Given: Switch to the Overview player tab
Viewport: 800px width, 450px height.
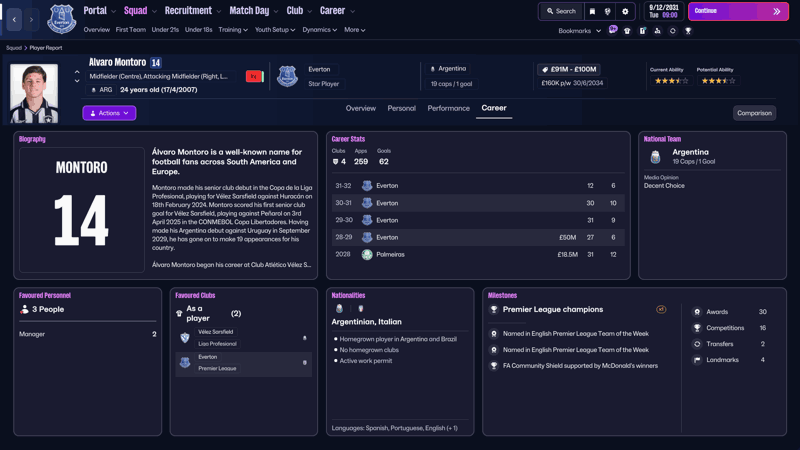Looking at the screenshot, I should [x=360, y=108].
